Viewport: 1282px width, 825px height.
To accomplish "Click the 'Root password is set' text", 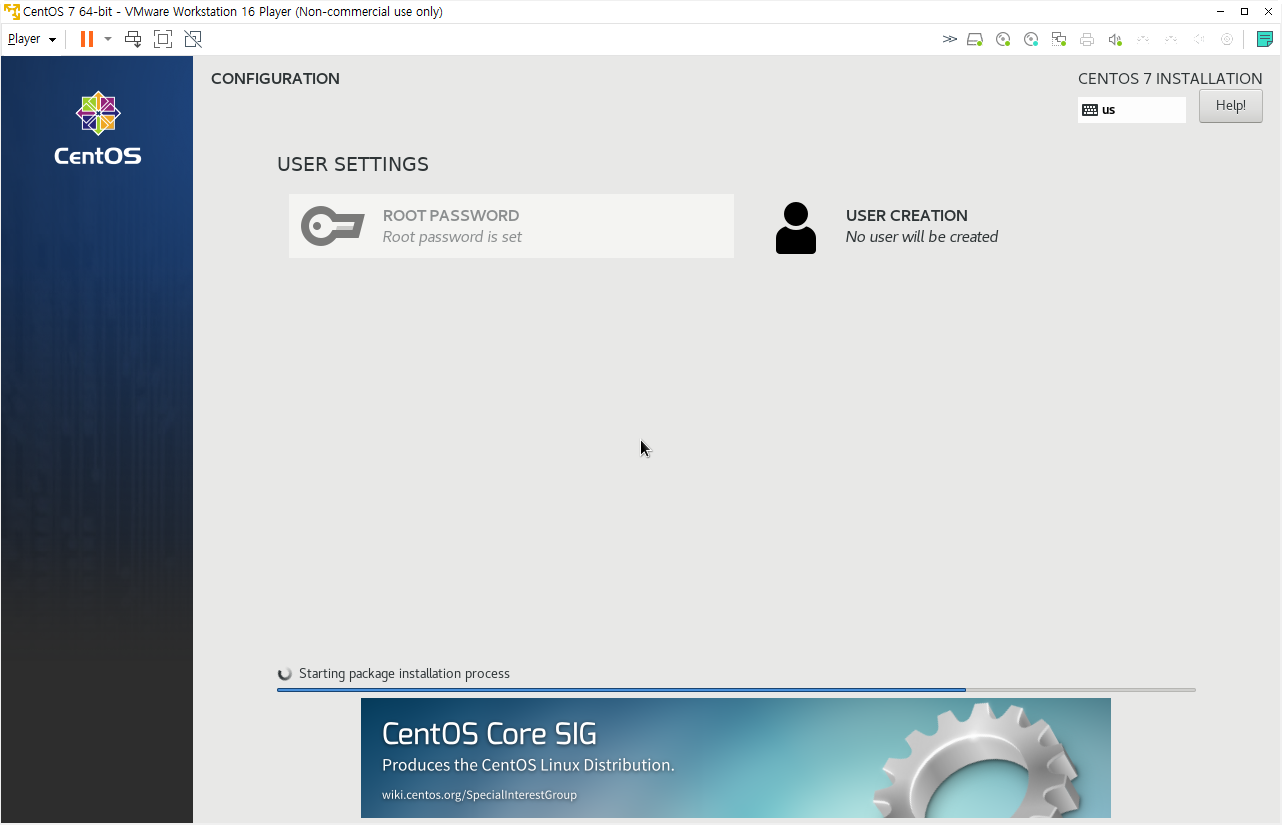I will tap(452, 237).
